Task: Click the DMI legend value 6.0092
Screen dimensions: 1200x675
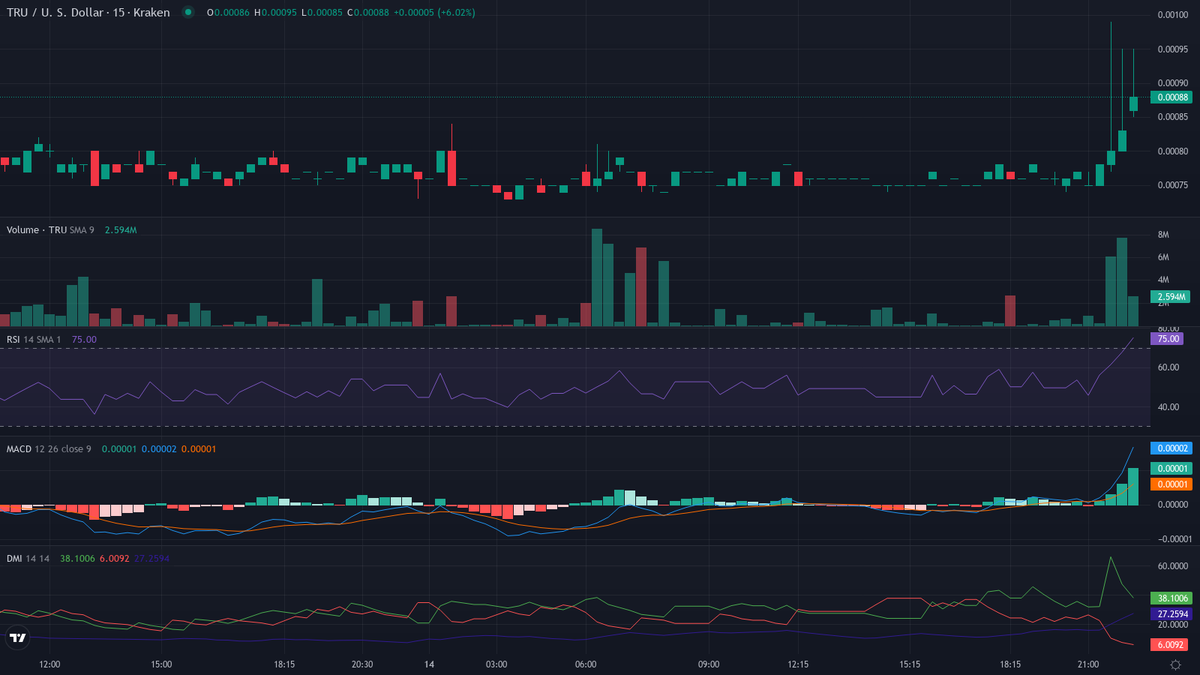Action: pyautogui.click(x=115, y=558)
